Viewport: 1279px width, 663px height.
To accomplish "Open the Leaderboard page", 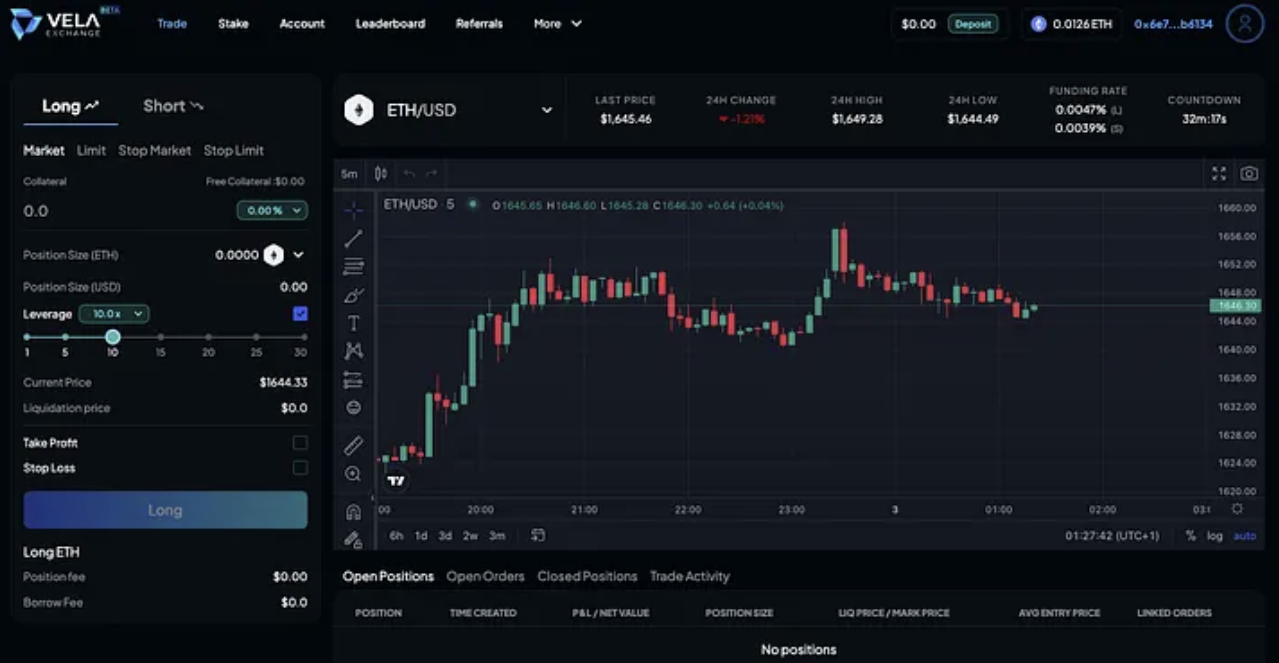I will click(390, 24).
